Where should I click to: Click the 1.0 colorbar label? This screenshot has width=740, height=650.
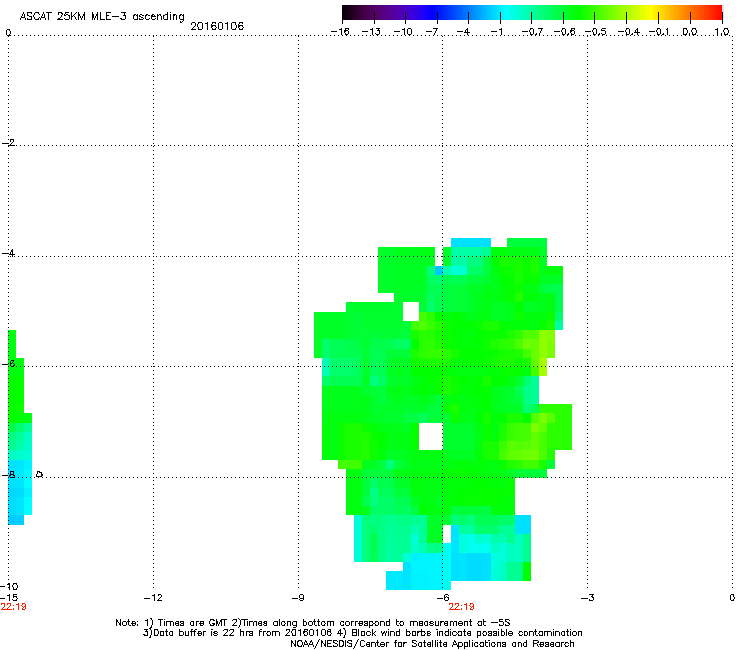[722, 32]
